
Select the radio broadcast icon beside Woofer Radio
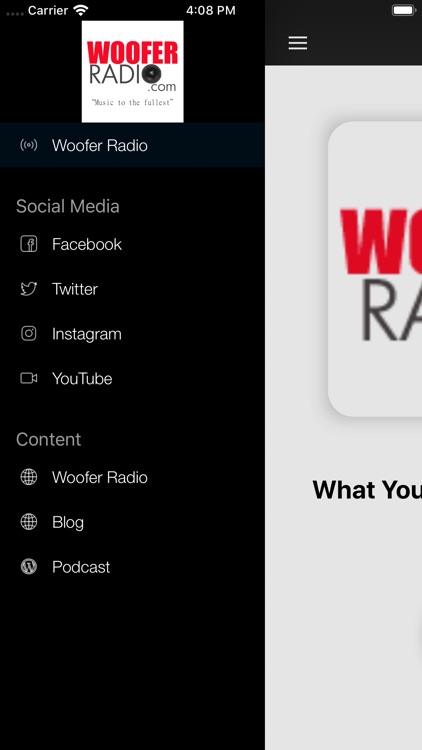coord(29,145)
